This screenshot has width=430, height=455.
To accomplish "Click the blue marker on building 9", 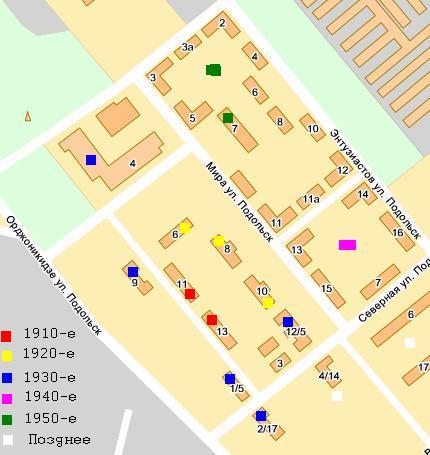I will [133, 272].
